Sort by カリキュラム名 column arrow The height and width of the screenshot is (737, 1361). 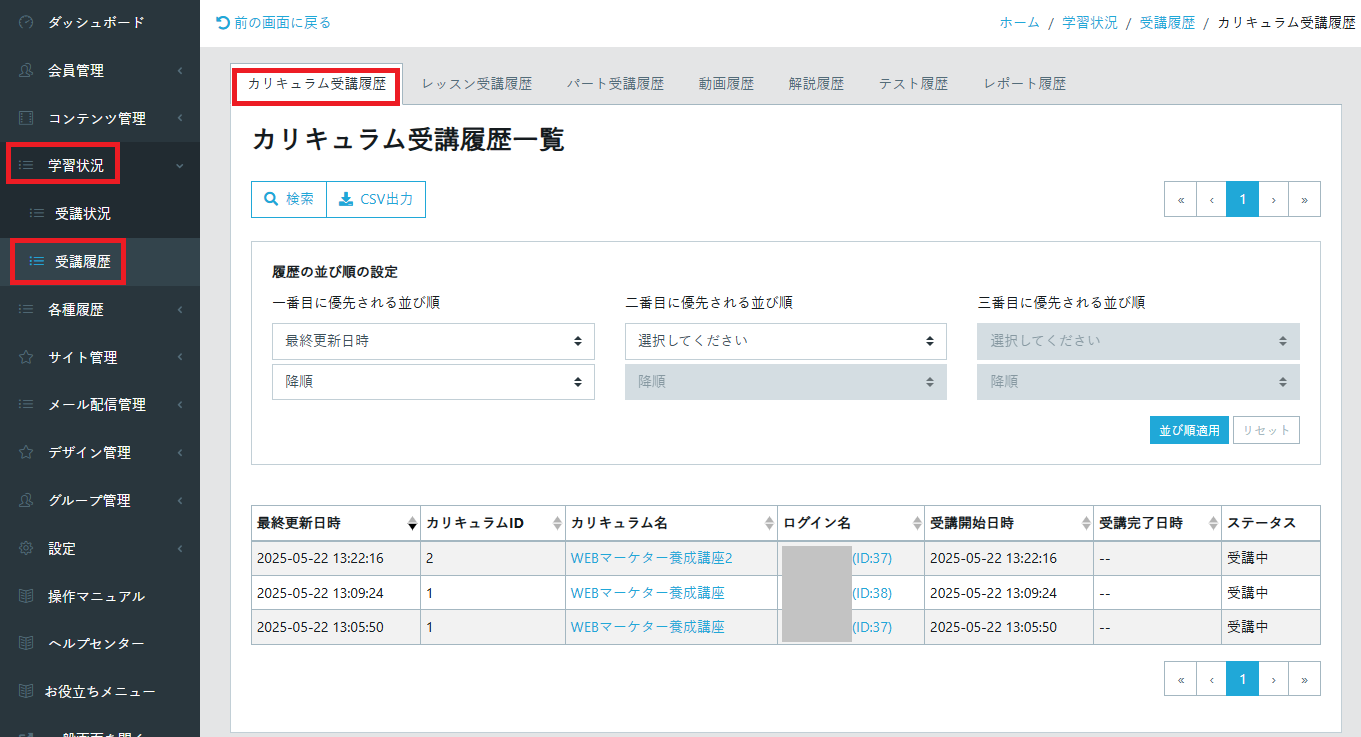769,523
